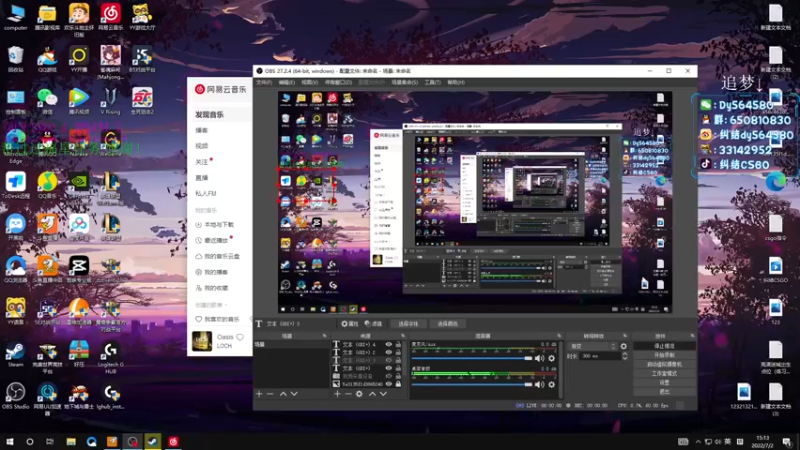This screenshot has width=800, height=450.
Task: Open V Rising desktop shortcut
Action: [110, 101]
